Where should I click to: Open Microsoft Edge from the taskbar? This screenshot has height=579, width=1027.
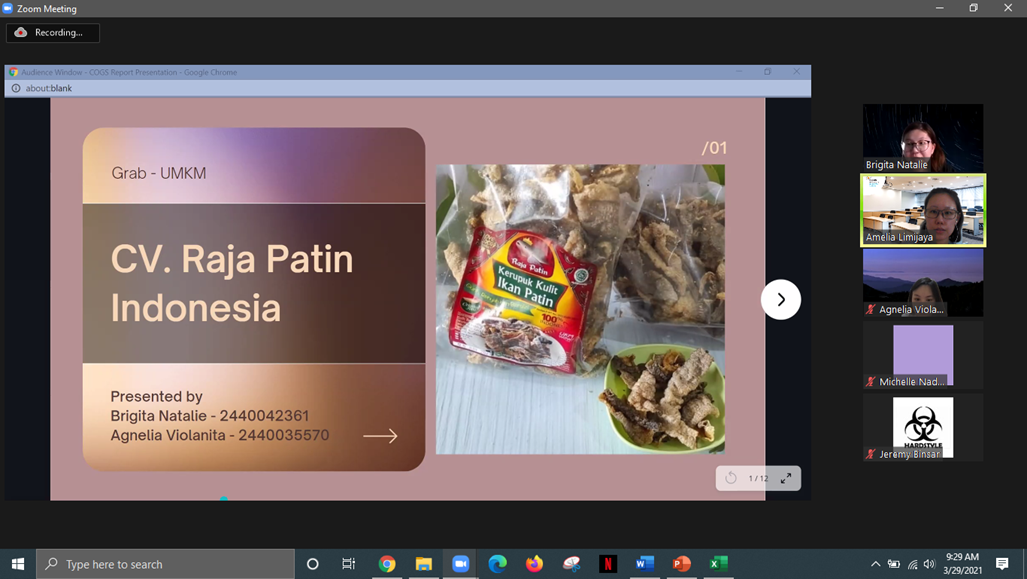[x=497, y=564]
